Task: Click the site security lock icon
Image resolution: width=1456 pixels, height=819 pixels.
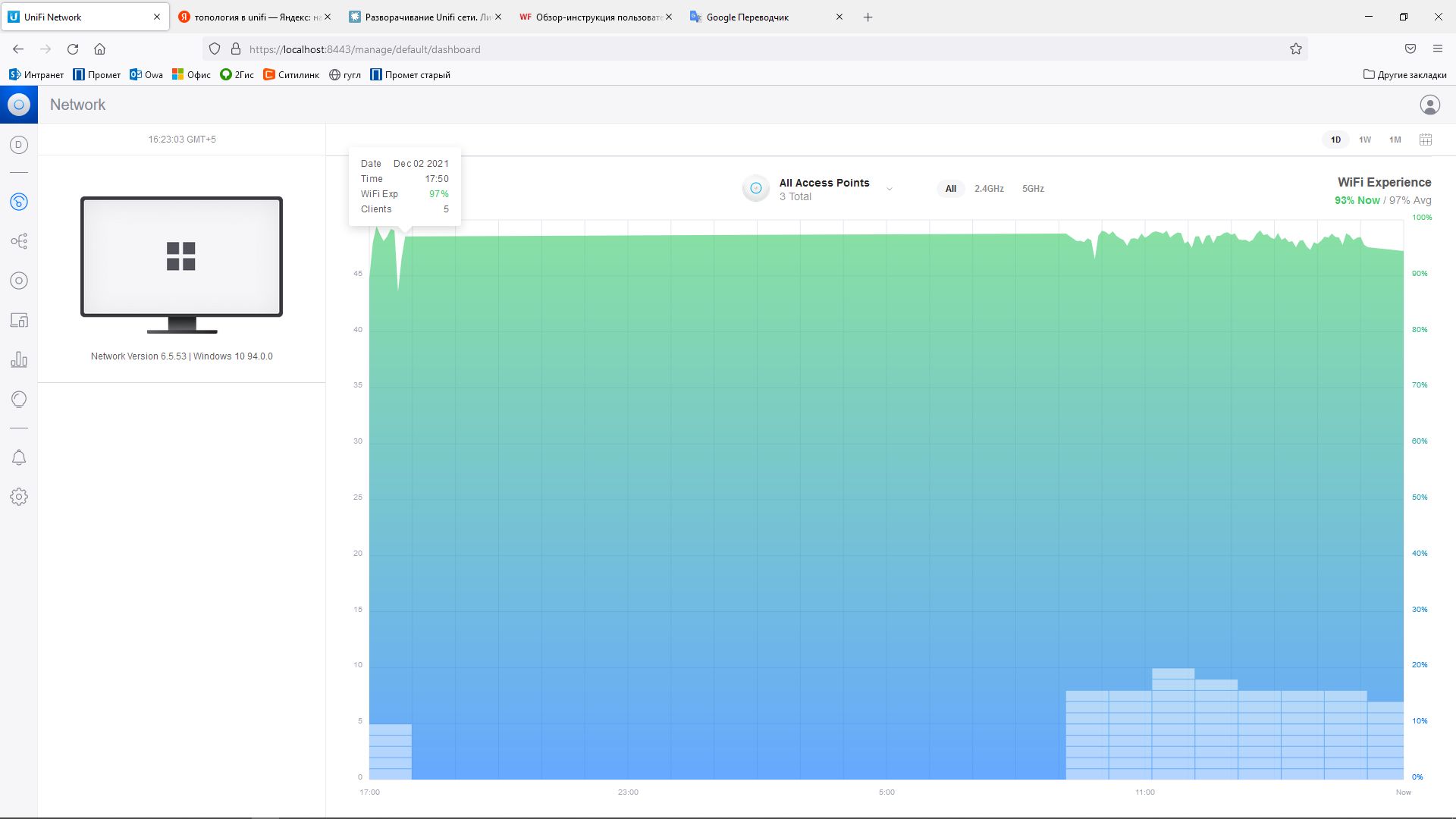Action: coord(236,49)
